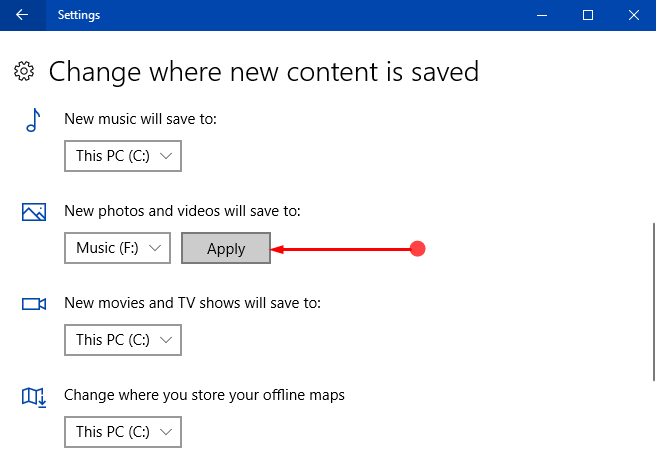The width and height of the screenshot is (656, 456).
Task: Minimize the Settings window
Action: 542,15
